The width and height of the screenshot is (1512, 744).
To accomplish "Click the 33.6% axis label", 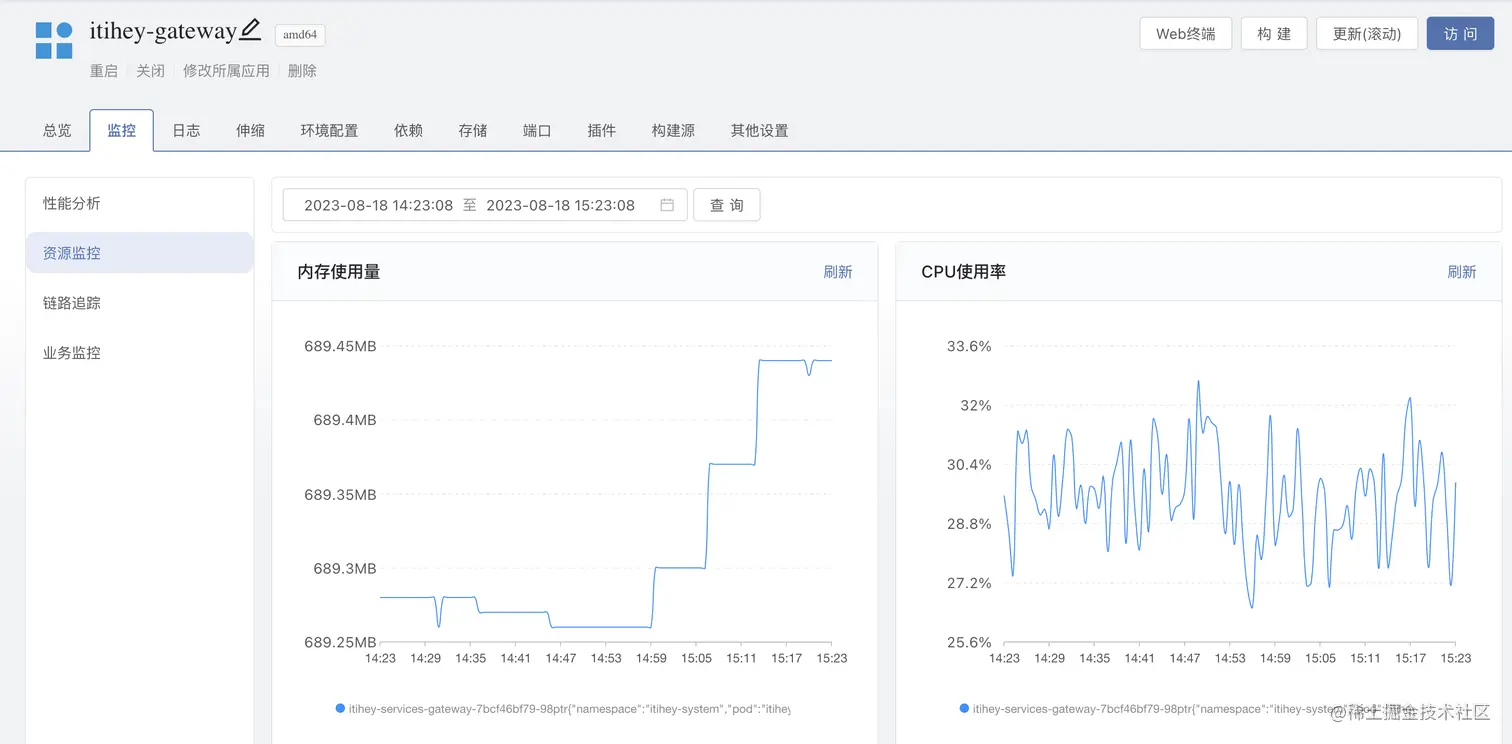I will [x=969, y=346].
